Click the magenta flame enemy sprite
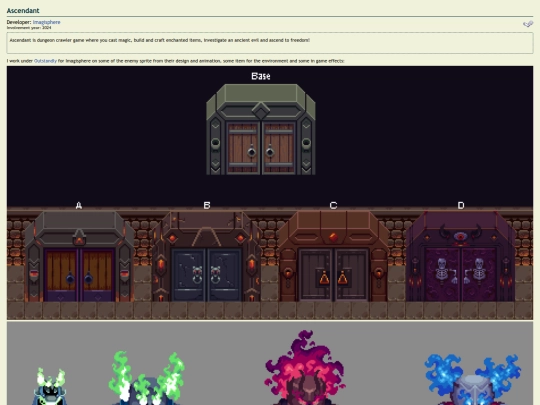This screenshot has width=540, height=405. coord(304,367)
